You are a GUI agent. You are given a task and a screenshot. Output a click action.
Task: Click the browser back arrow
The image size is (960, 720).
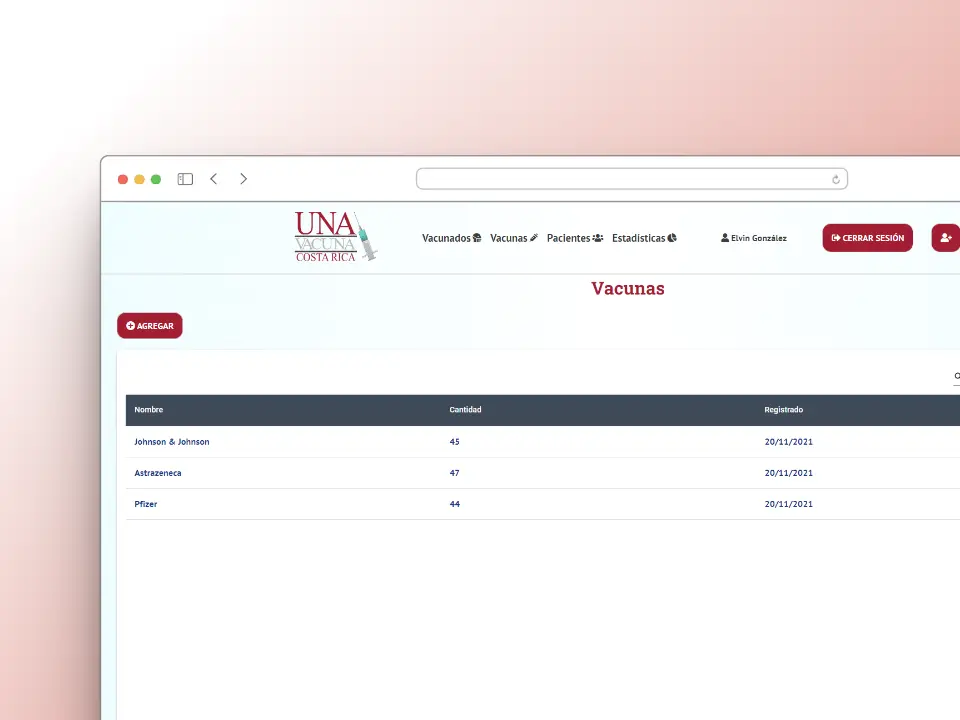(214, 179)
